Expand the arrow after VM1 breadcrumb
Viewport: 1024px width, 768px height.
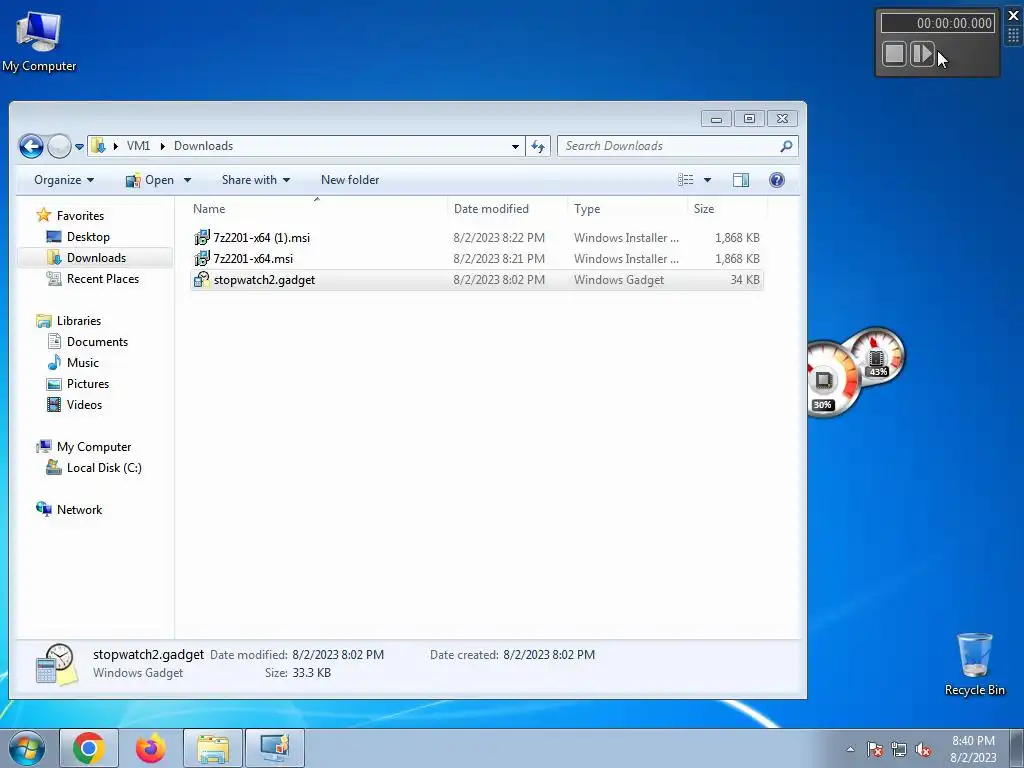click(163, 146)
